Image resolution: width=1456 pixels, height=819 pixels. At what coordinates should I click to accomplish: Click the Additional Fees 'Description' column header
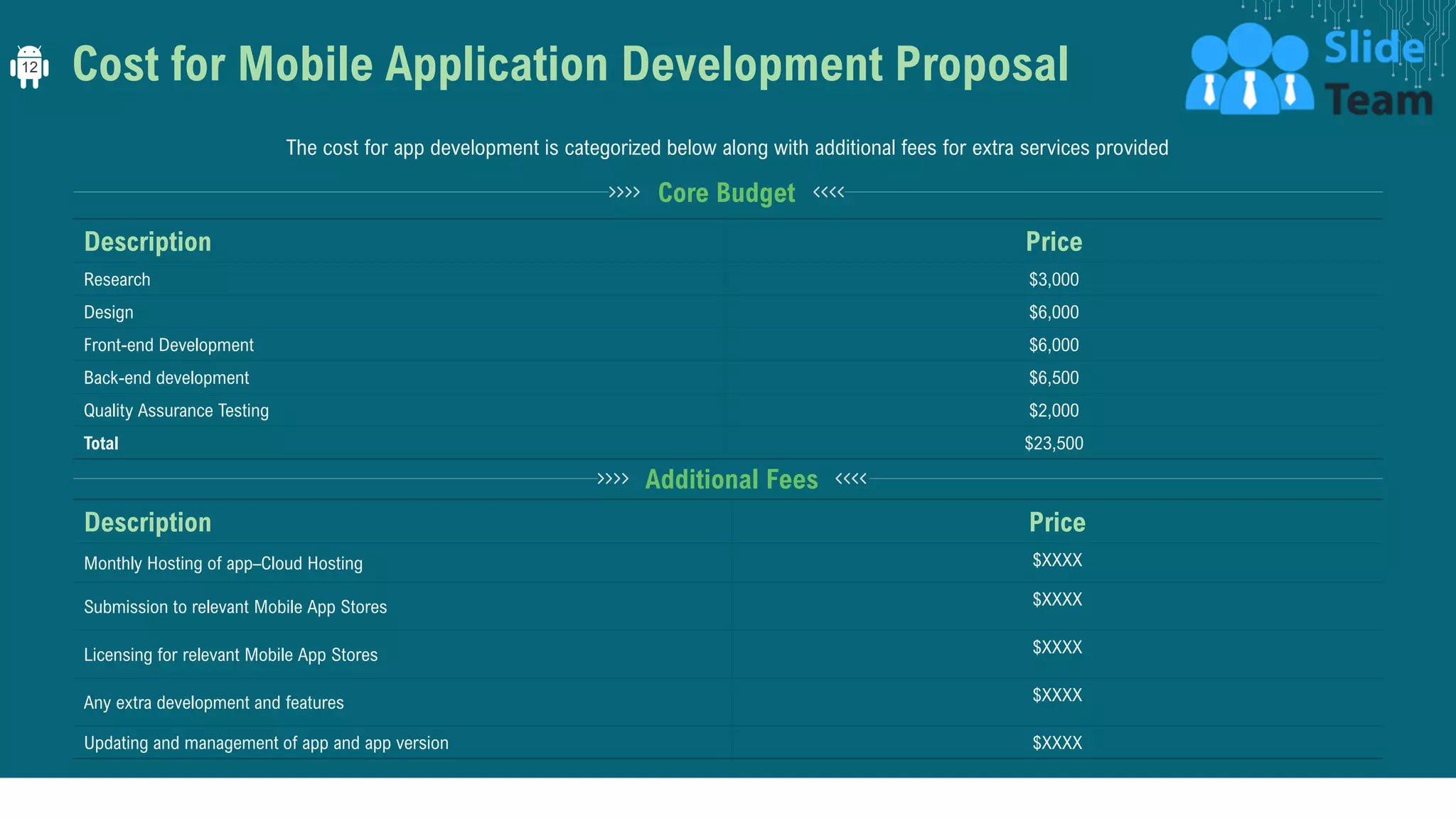point(148,523)
